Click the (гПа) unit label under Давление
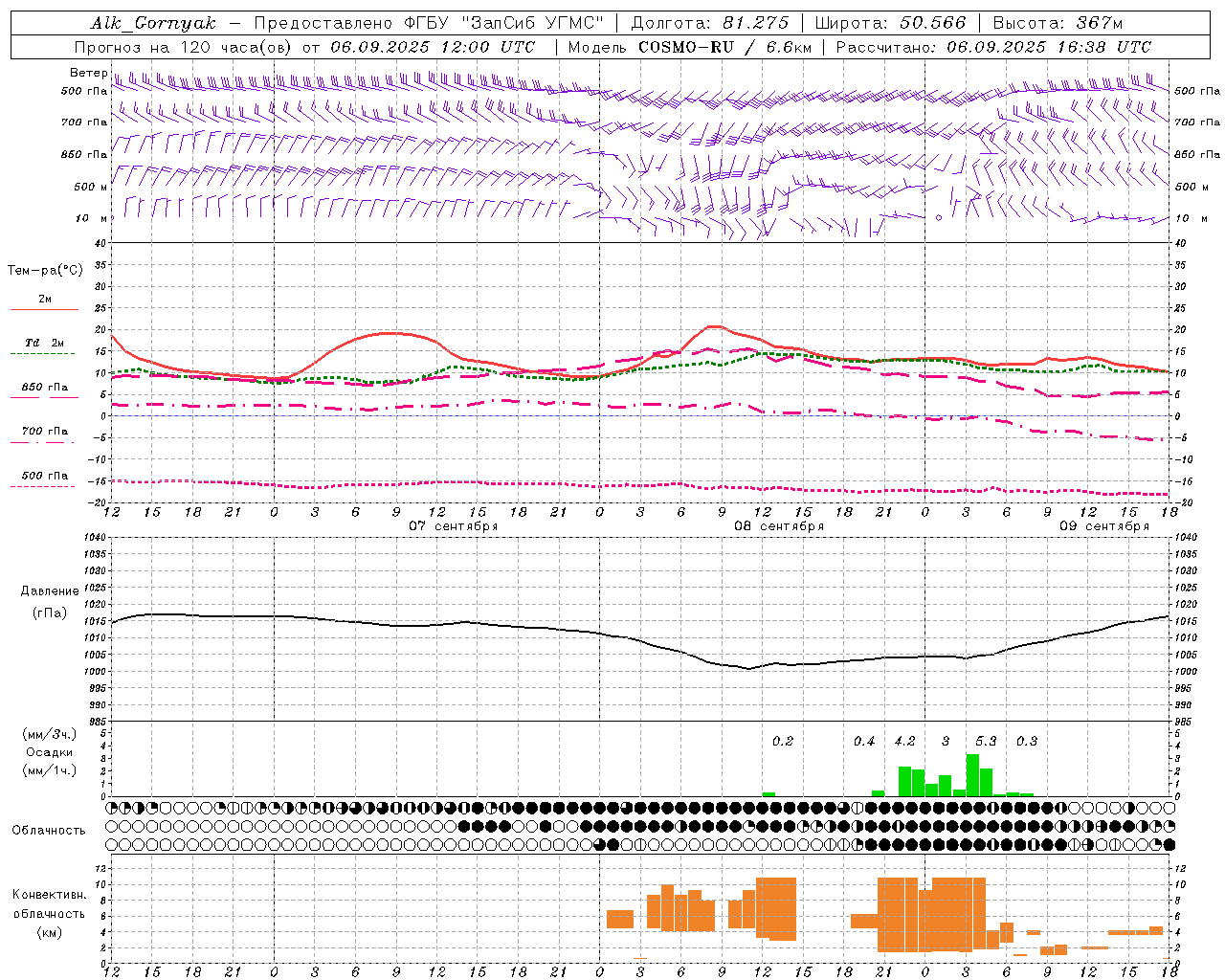 [x=50, y=613]
